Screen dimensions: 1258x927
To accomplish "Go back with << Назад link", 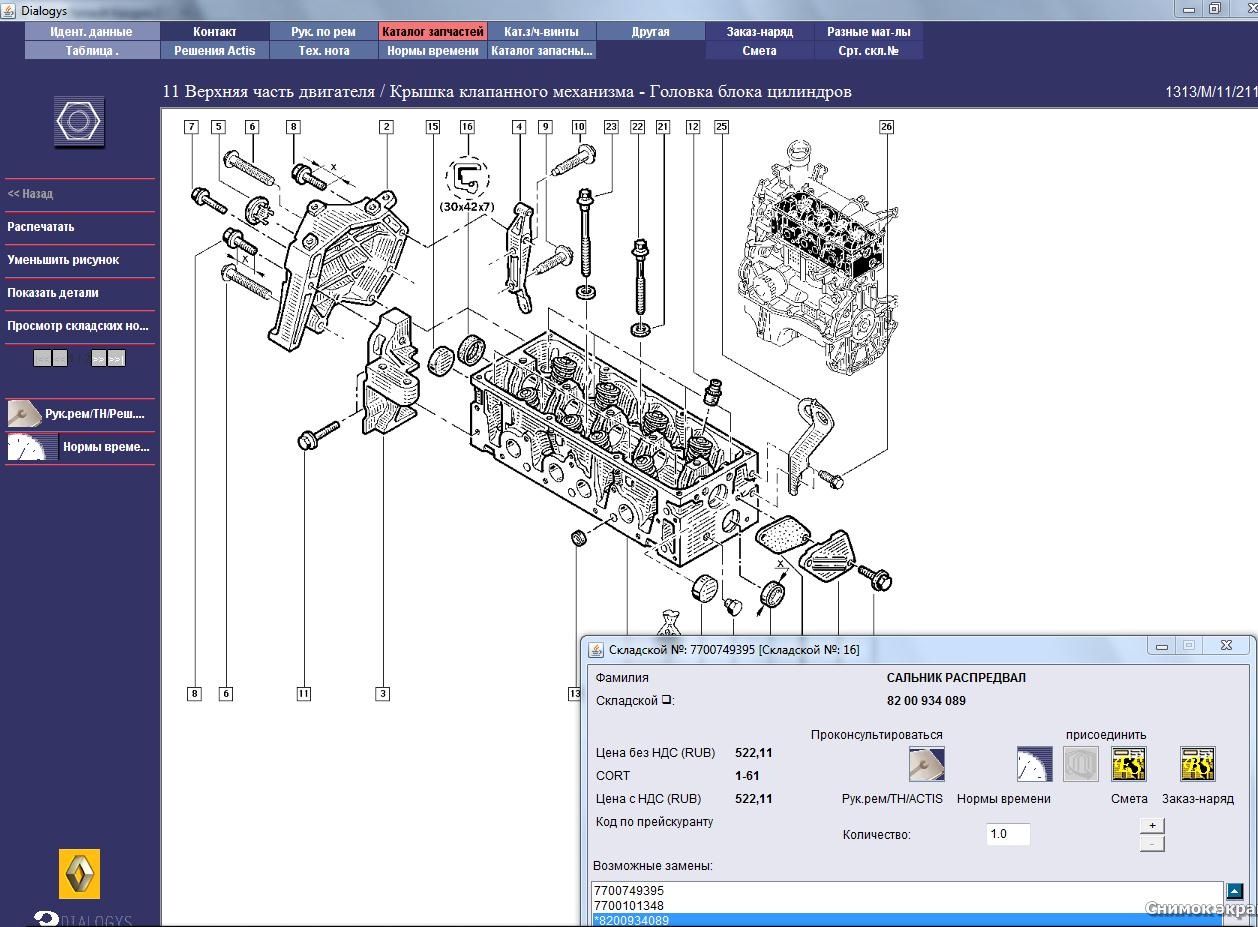I will click(x=31, y=194).
